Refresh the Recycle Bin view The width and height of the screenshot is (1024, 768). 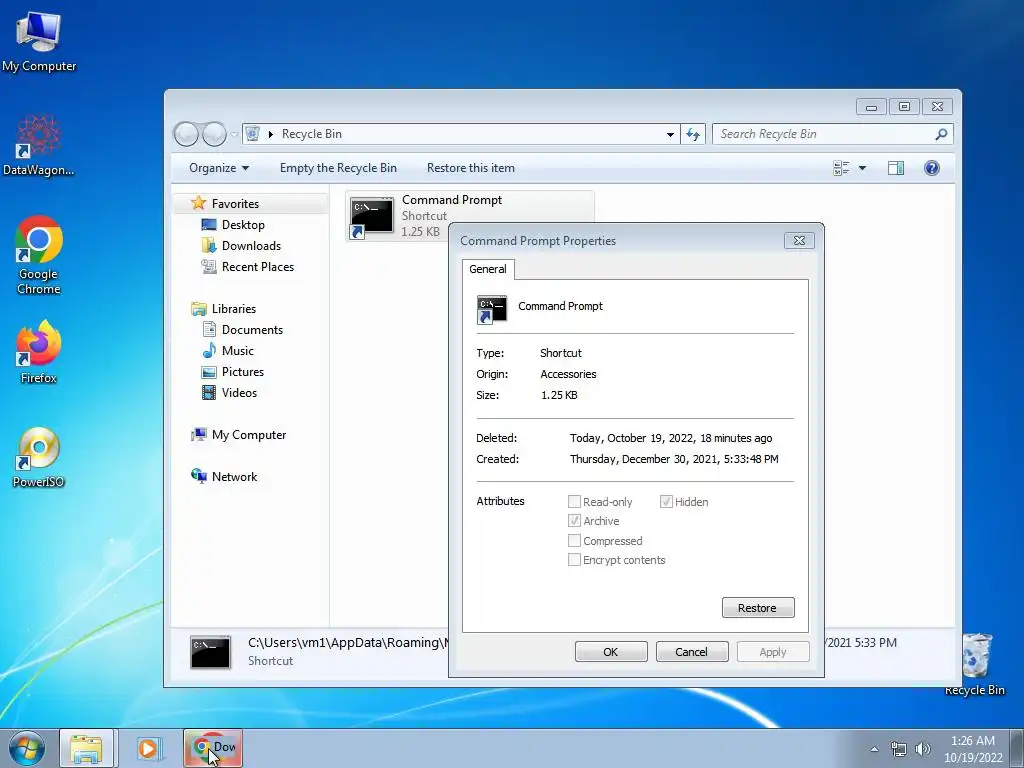(693, 134)
